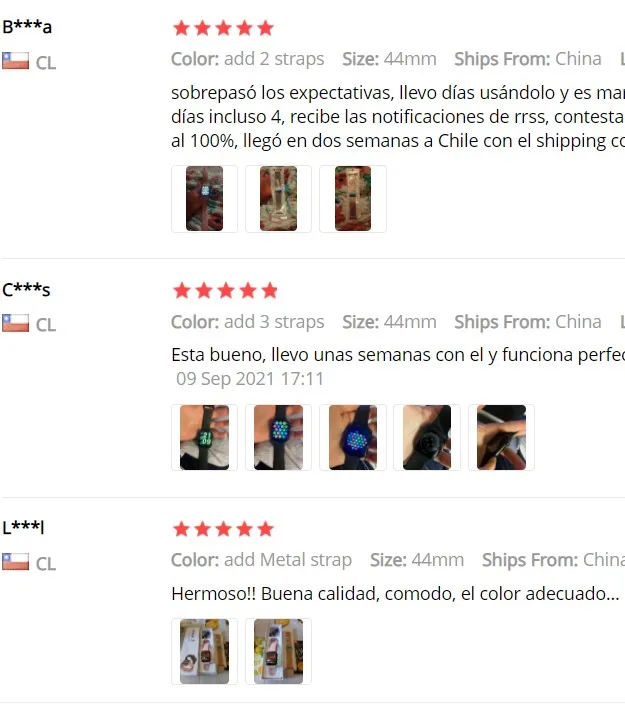The image size is (625, 728).
Task: View C***s's fifth photo of black strap
Action: pyautogui.click(x=501, y=437)
